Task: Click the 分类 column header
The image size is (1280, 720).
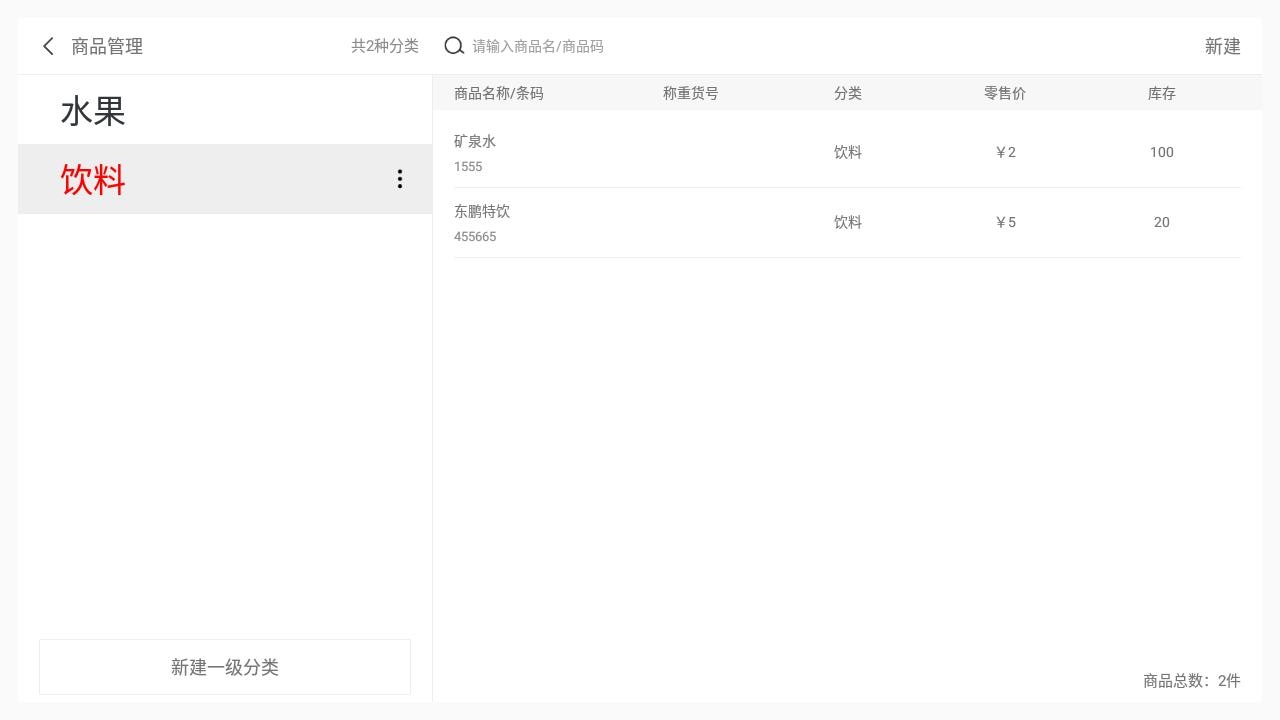Action: [x=848, y=93]
